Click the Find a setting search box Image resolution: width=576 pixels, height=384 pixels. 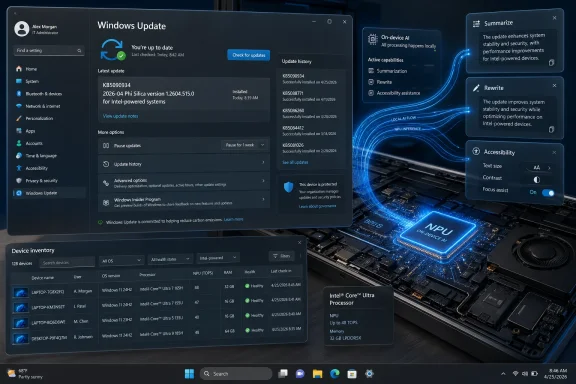tap(49, 50)
